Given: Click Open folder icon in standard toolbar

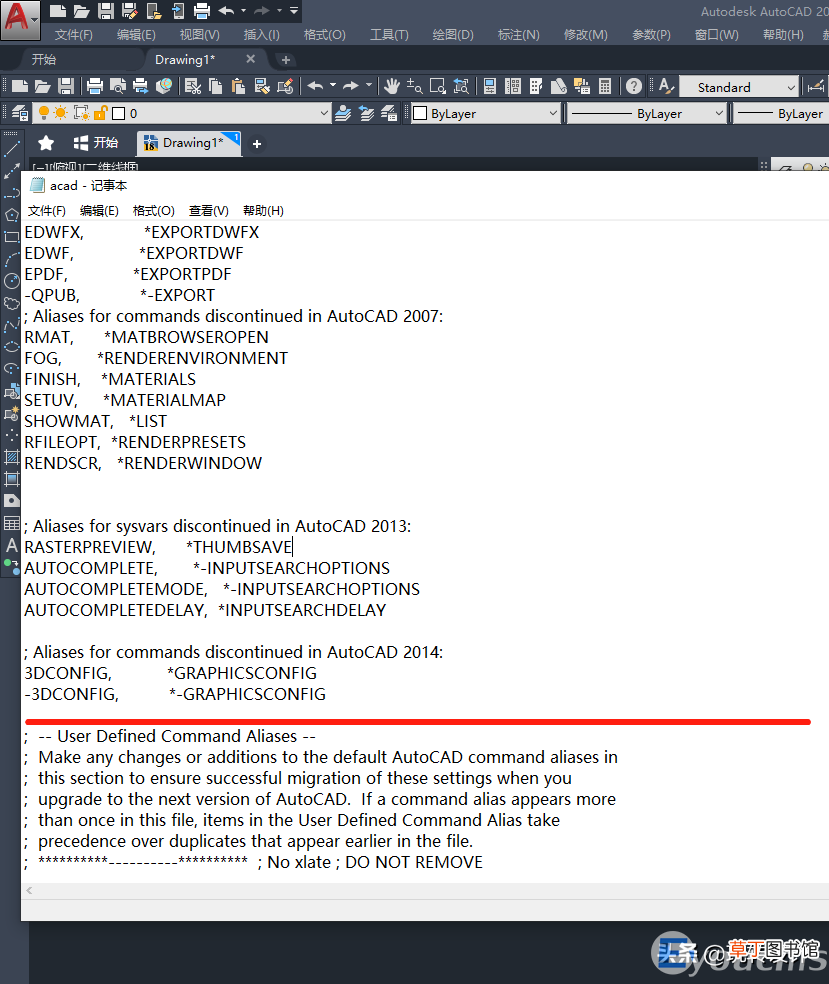Looking at the screenshot, I should pyautogui.click(x=42, y=86).
